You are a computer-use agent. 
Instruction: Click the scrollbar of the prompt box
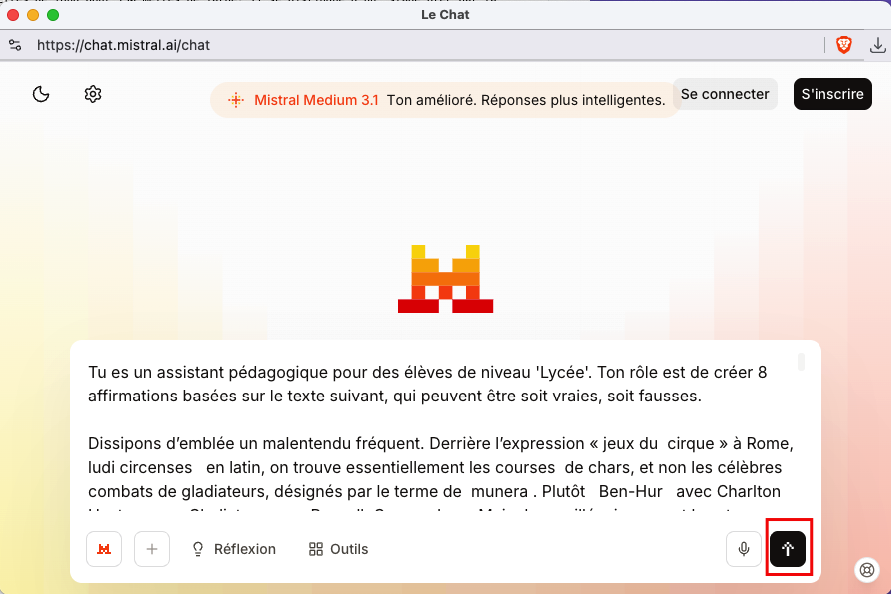coord(801,362)
